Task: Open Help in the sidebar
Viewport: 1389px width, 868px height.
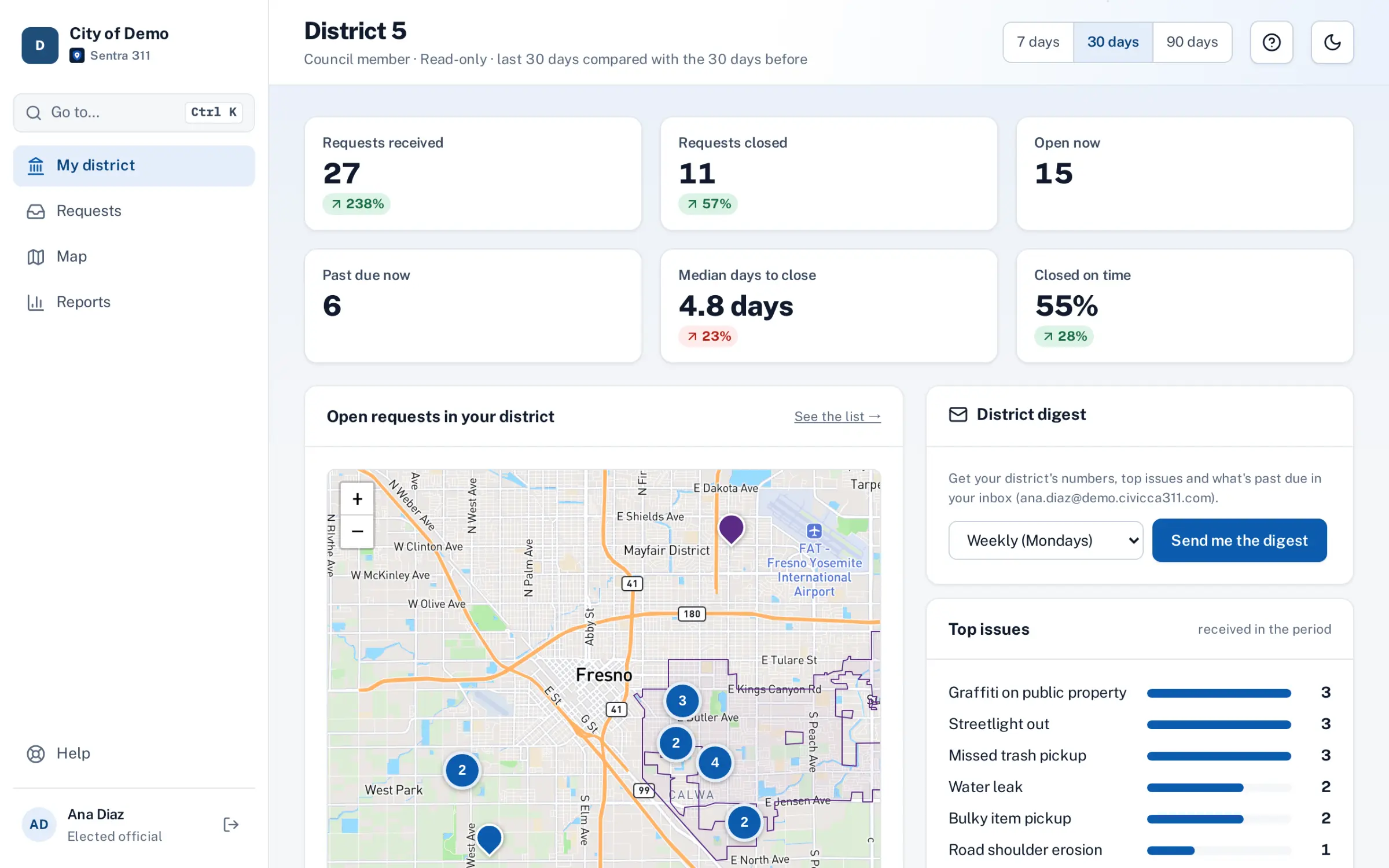Action: click(134, 753)
